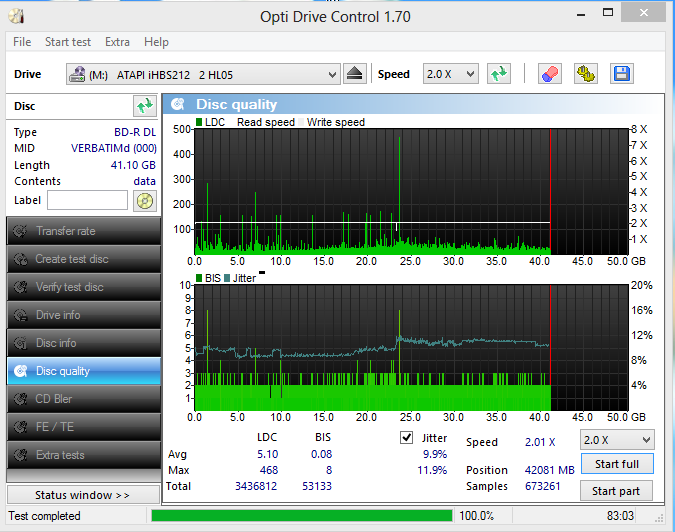The image size is (675, 532).
Task: Open the Speed dropdown in the toolbar
Action: point(451,75)
